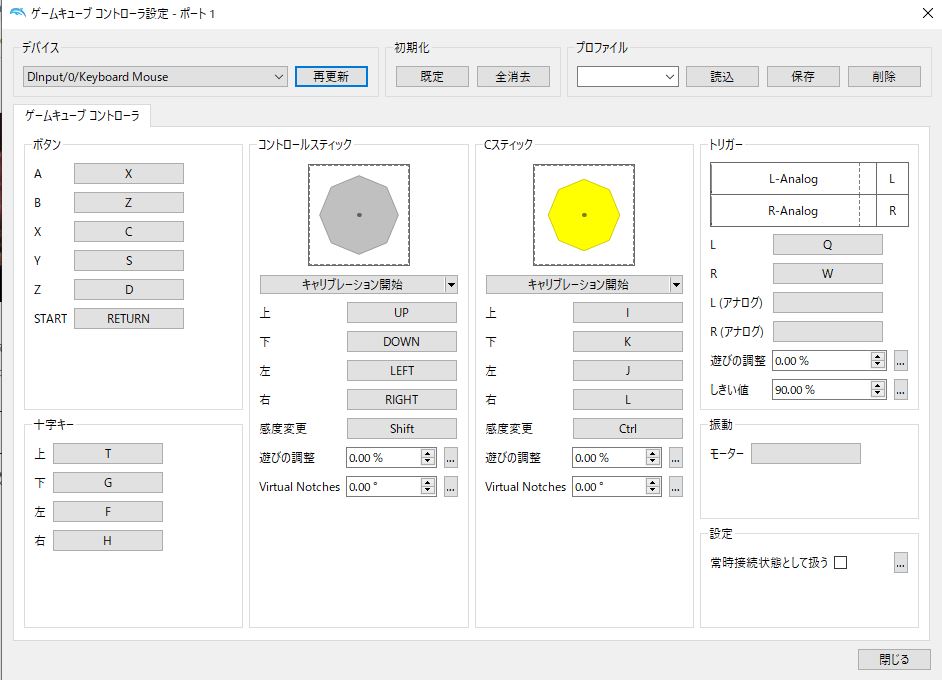This screenshot has height=680, width=942.
Task: Expand the profile name combo box
Action: click(627, 77)
